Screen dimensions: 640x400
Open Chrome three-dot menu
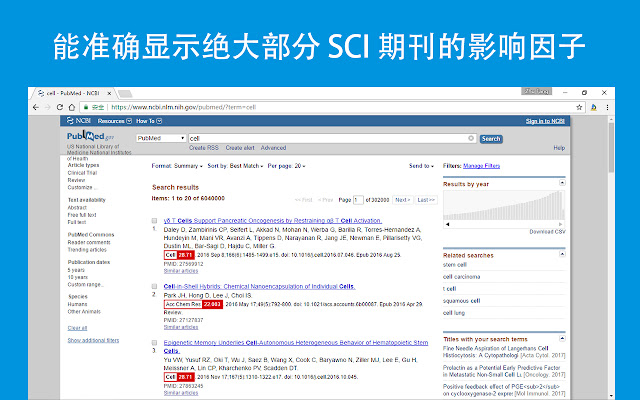click(607, 107)
